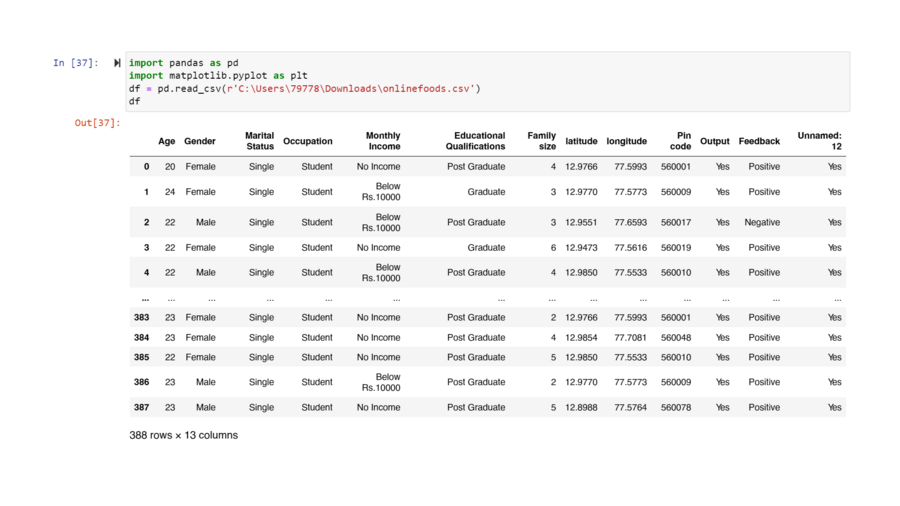Click the Unnamed: 12 column header
The height and width of the screenshot is (506, 900).
tap(819, 141)
